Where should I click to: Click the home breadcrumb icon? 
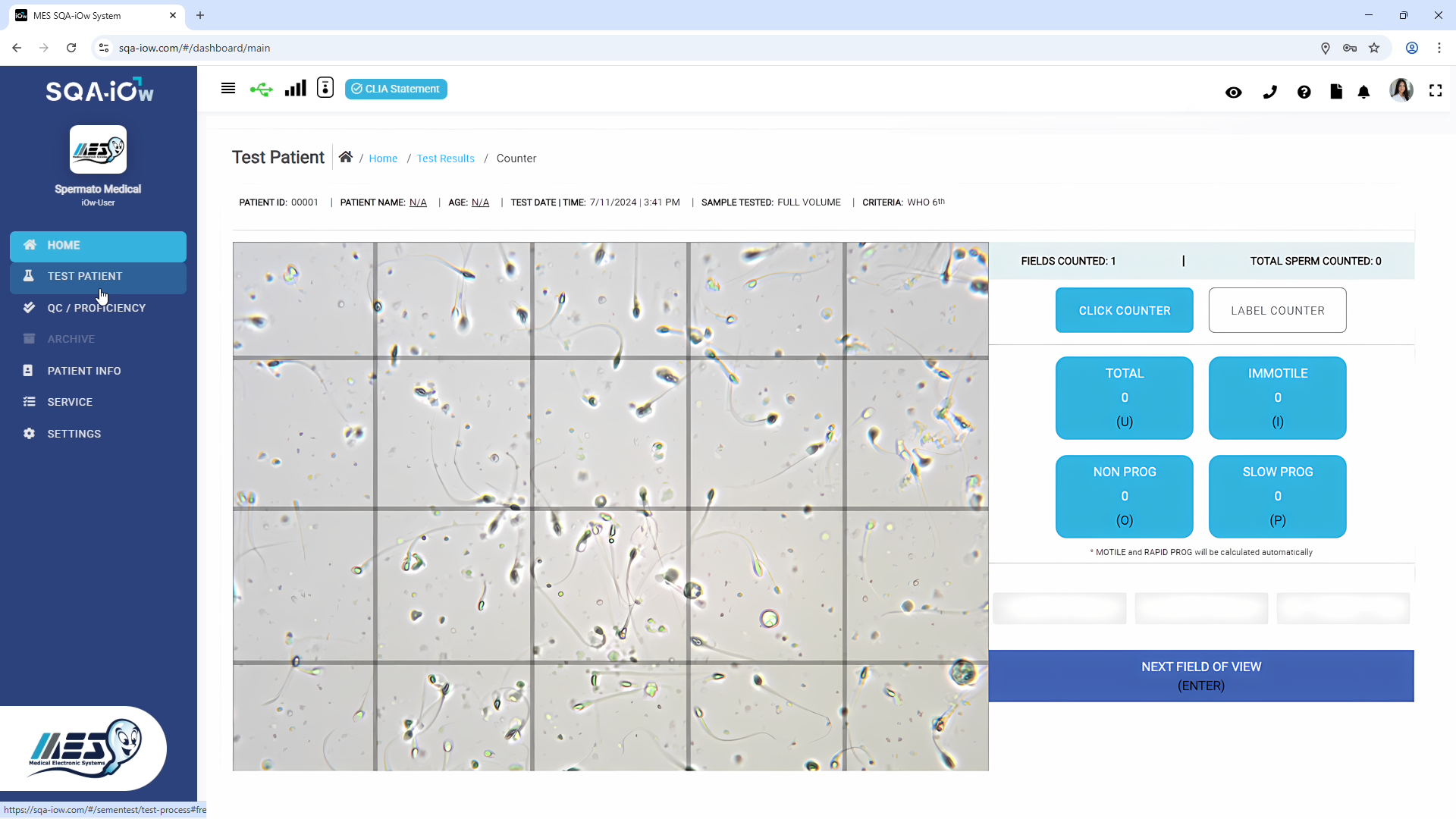[x=345, y=157]
